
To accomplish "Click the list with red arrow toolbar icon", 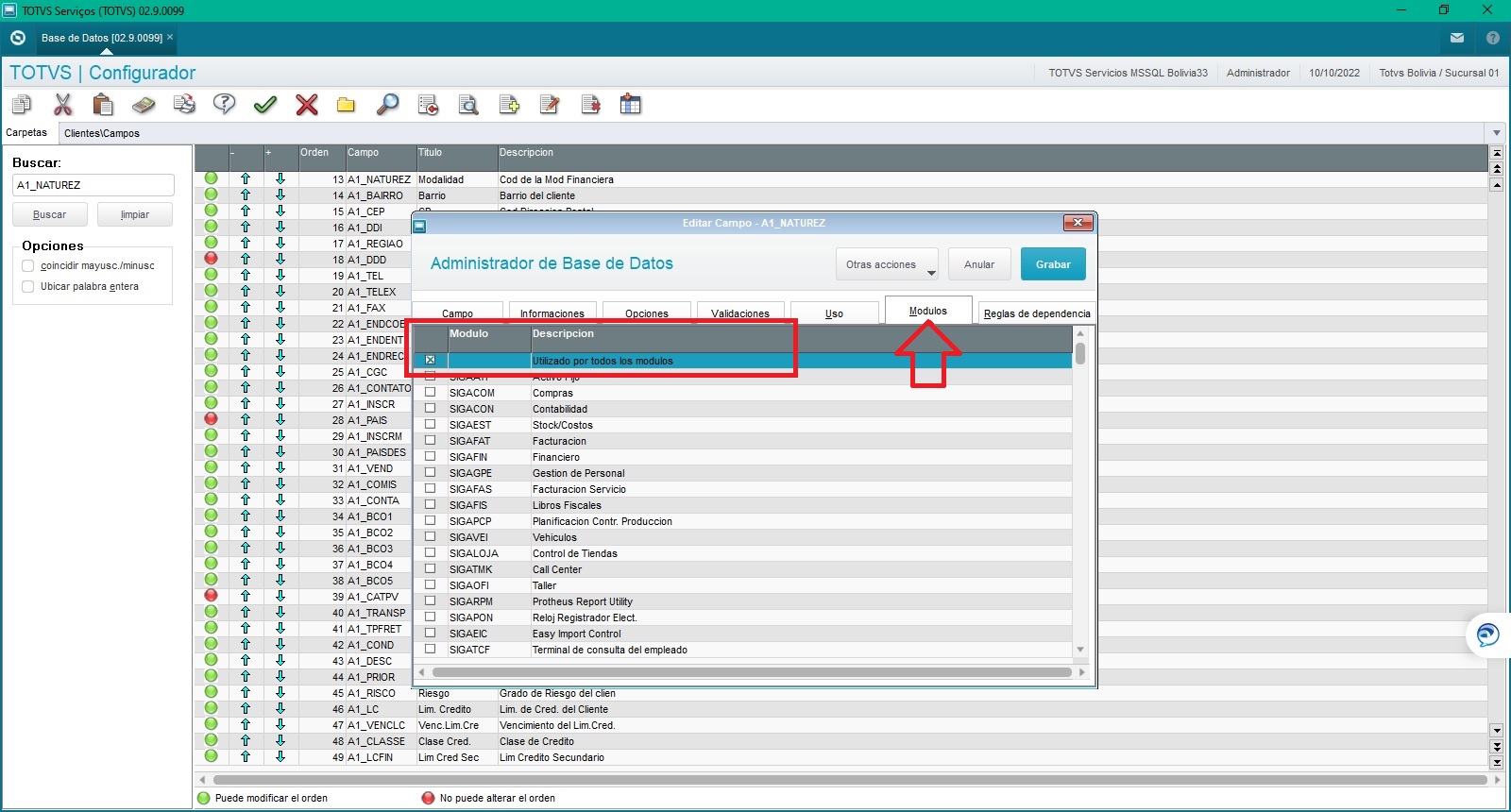I will (x=428, y=104).
